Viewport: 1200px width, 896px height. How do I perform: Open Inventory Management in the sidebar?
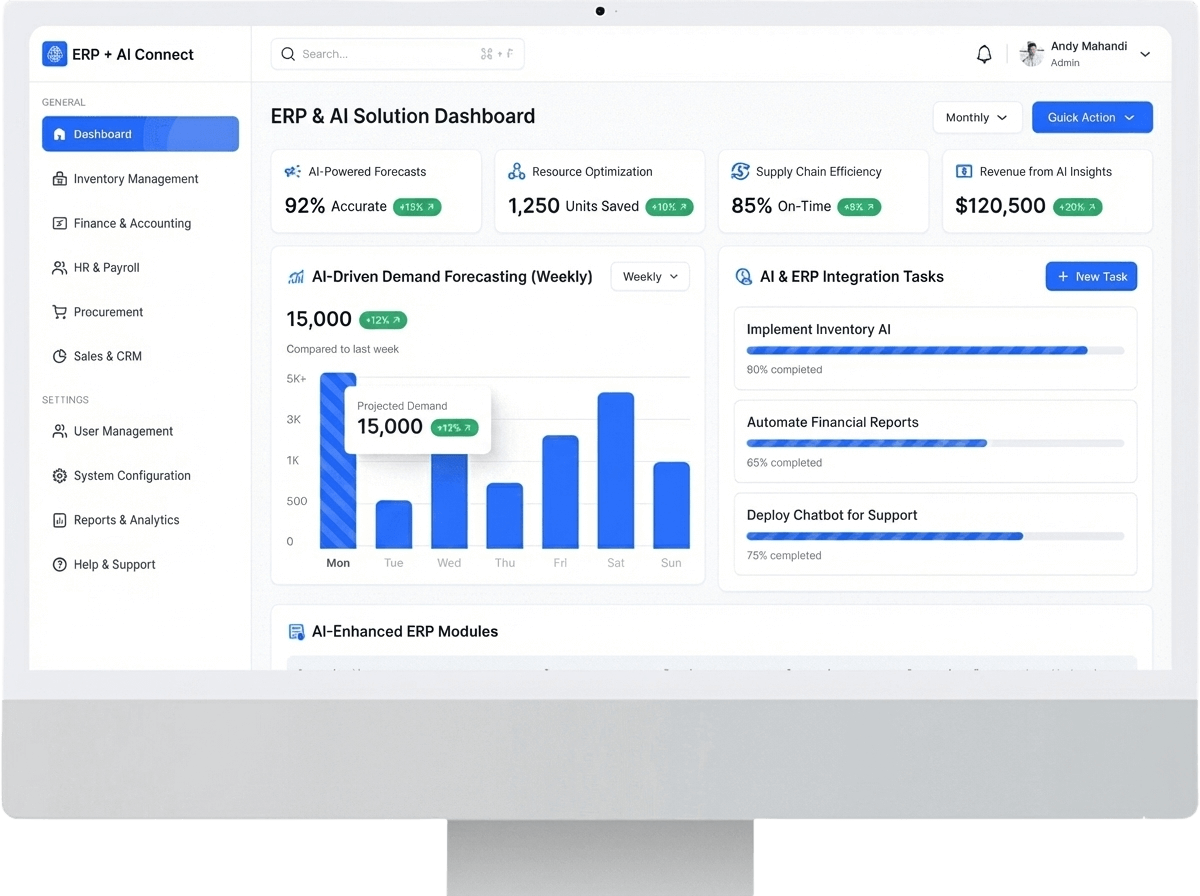click(135, 179)
